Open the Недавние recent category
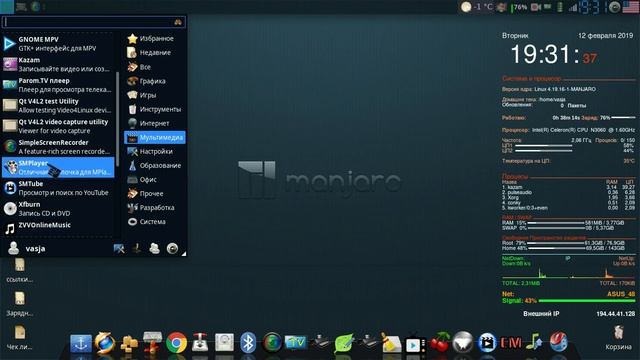The image size is (640, 360). [154, 53]
